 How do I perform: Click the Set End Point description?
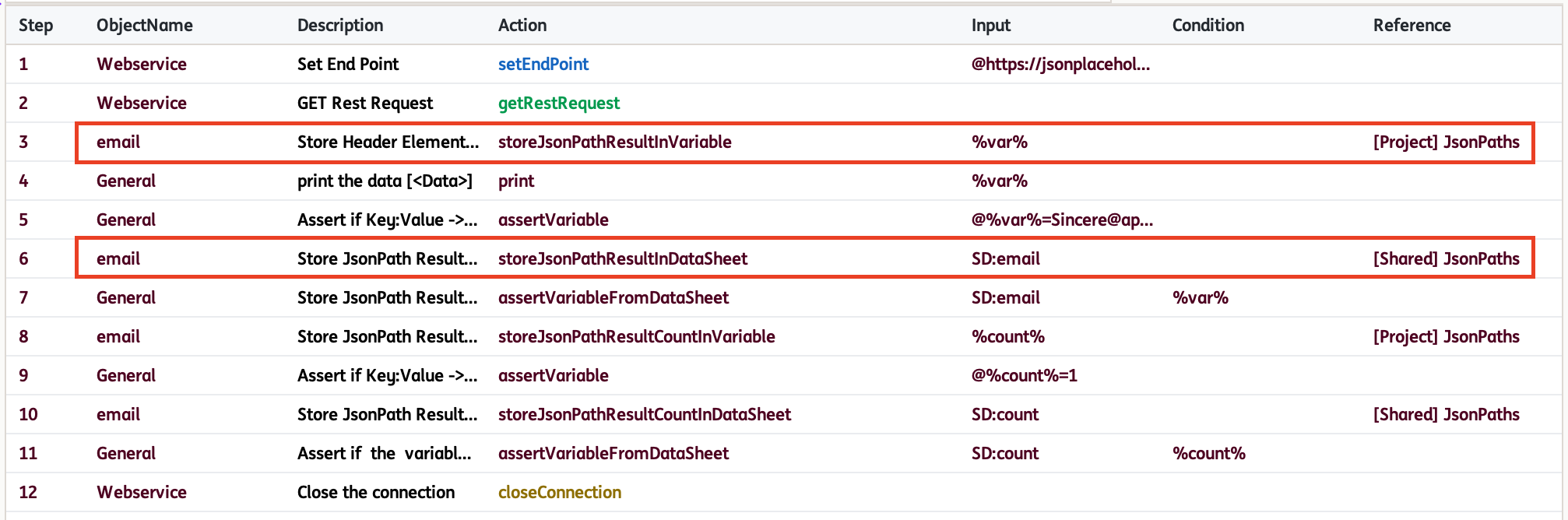[x=348, y=64]
